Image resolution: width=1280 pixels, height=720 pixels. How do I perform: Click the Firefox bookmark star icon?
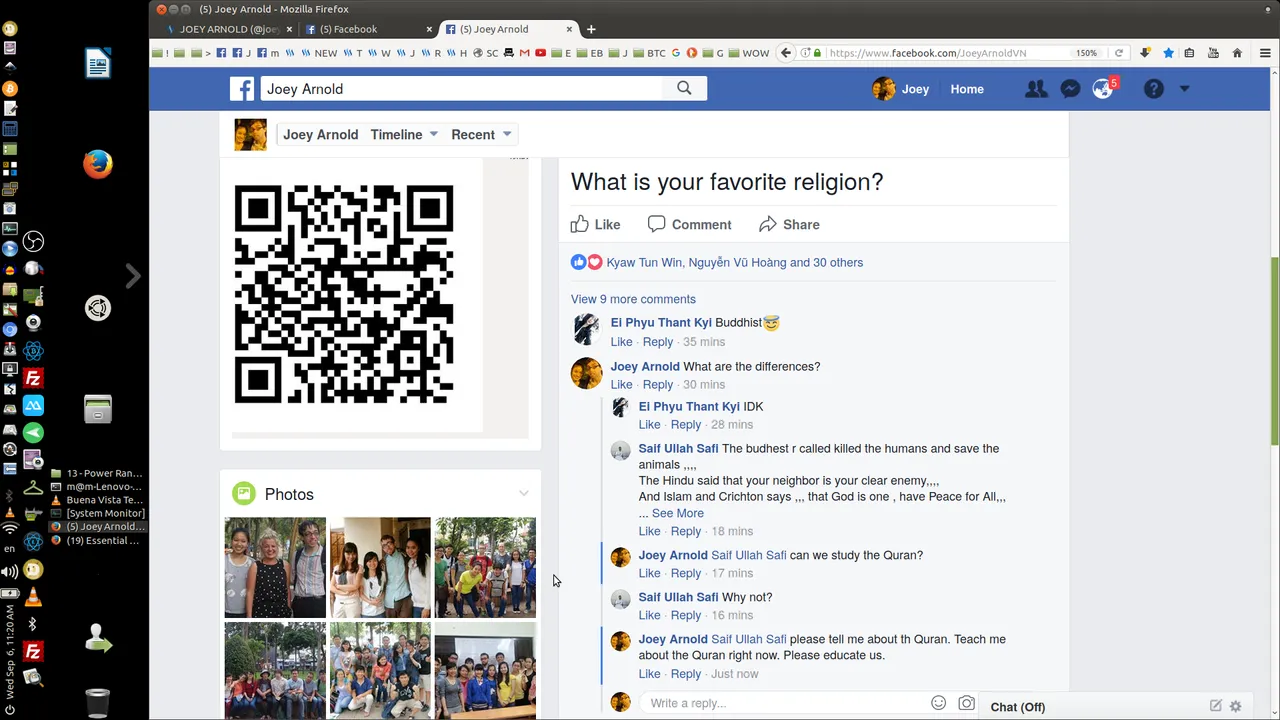click(1167, 53)
